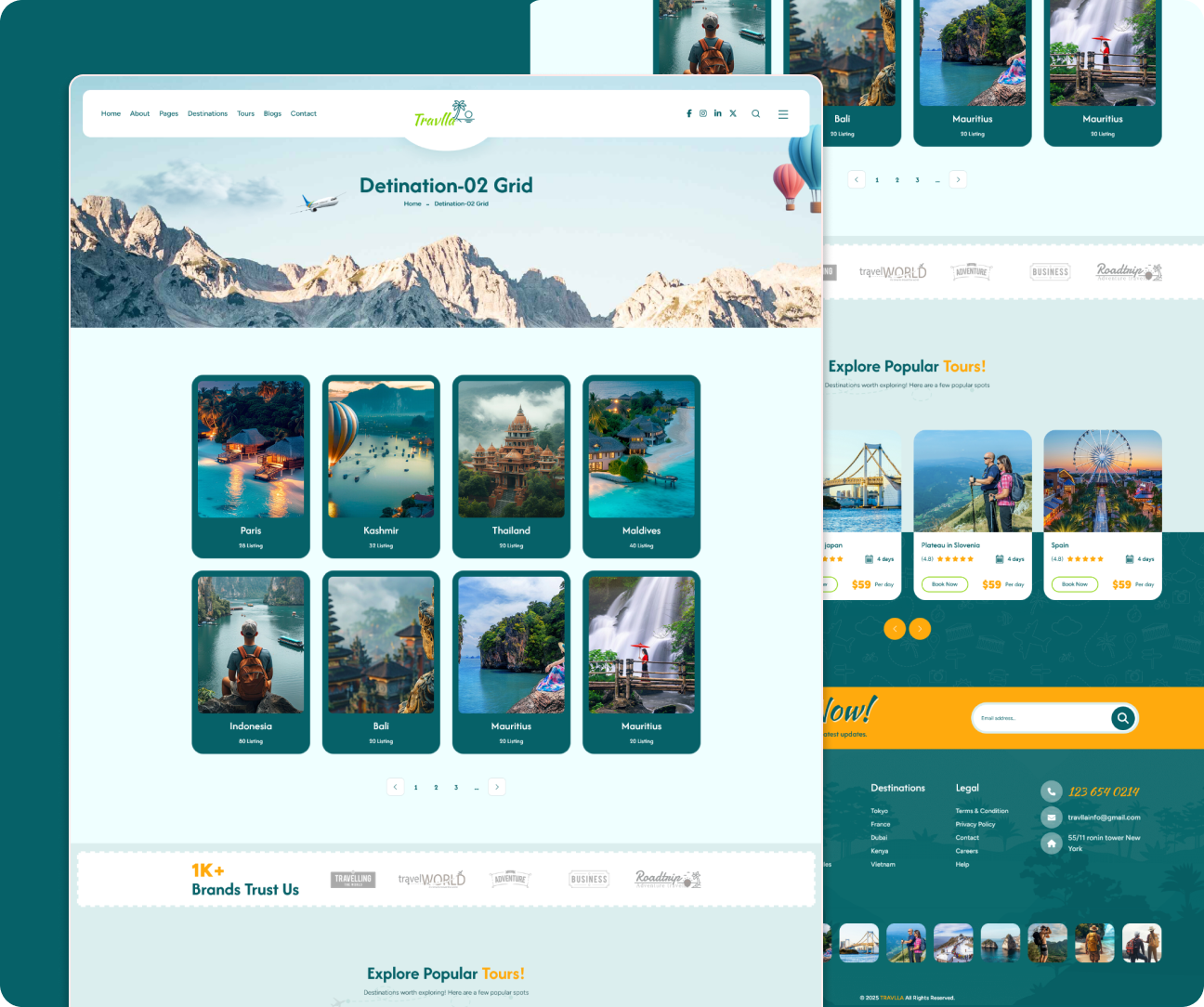The height and width of the screenshot is (1007, 1204).
Task: Click the right orange tour carousel arrow
Action: [x=920, y=629]
